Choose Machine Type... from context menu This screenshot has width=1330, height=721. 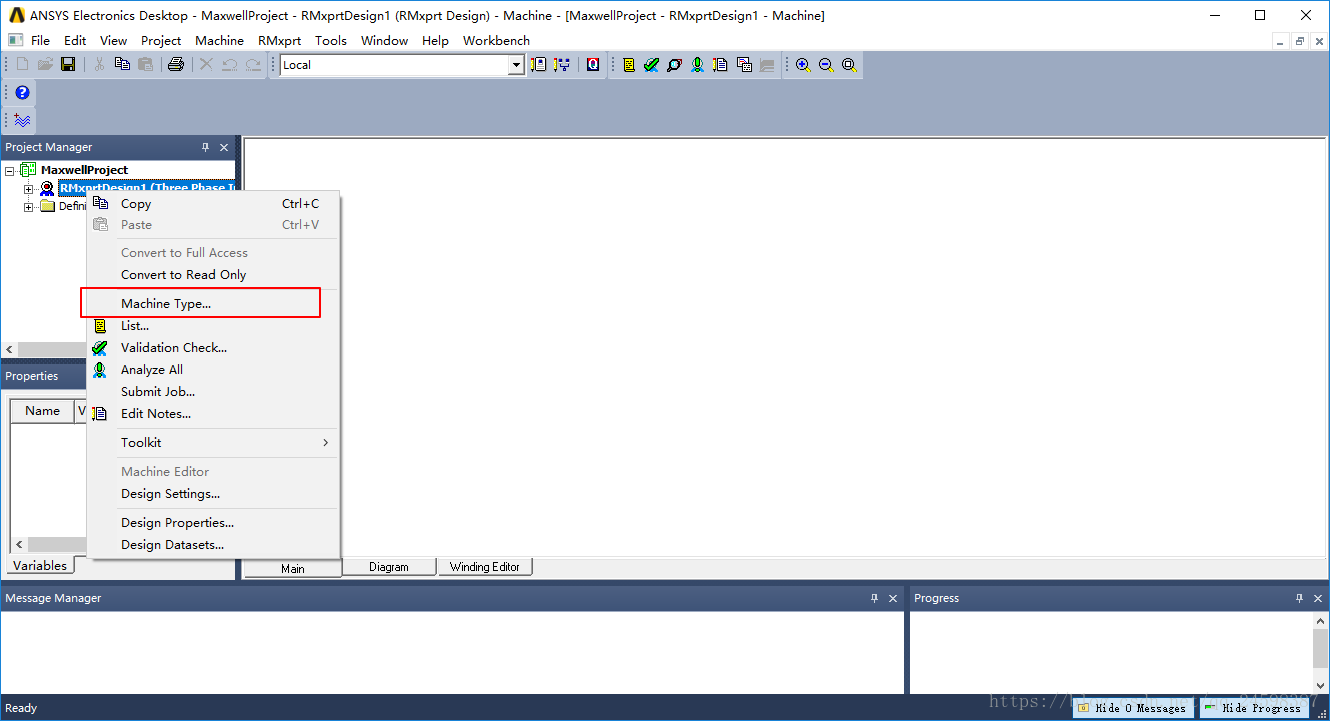(x=212, y=303)
